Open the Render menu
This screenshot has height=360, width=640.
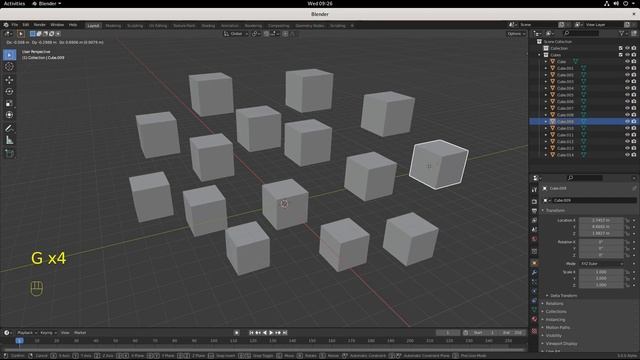pos(40,25)
